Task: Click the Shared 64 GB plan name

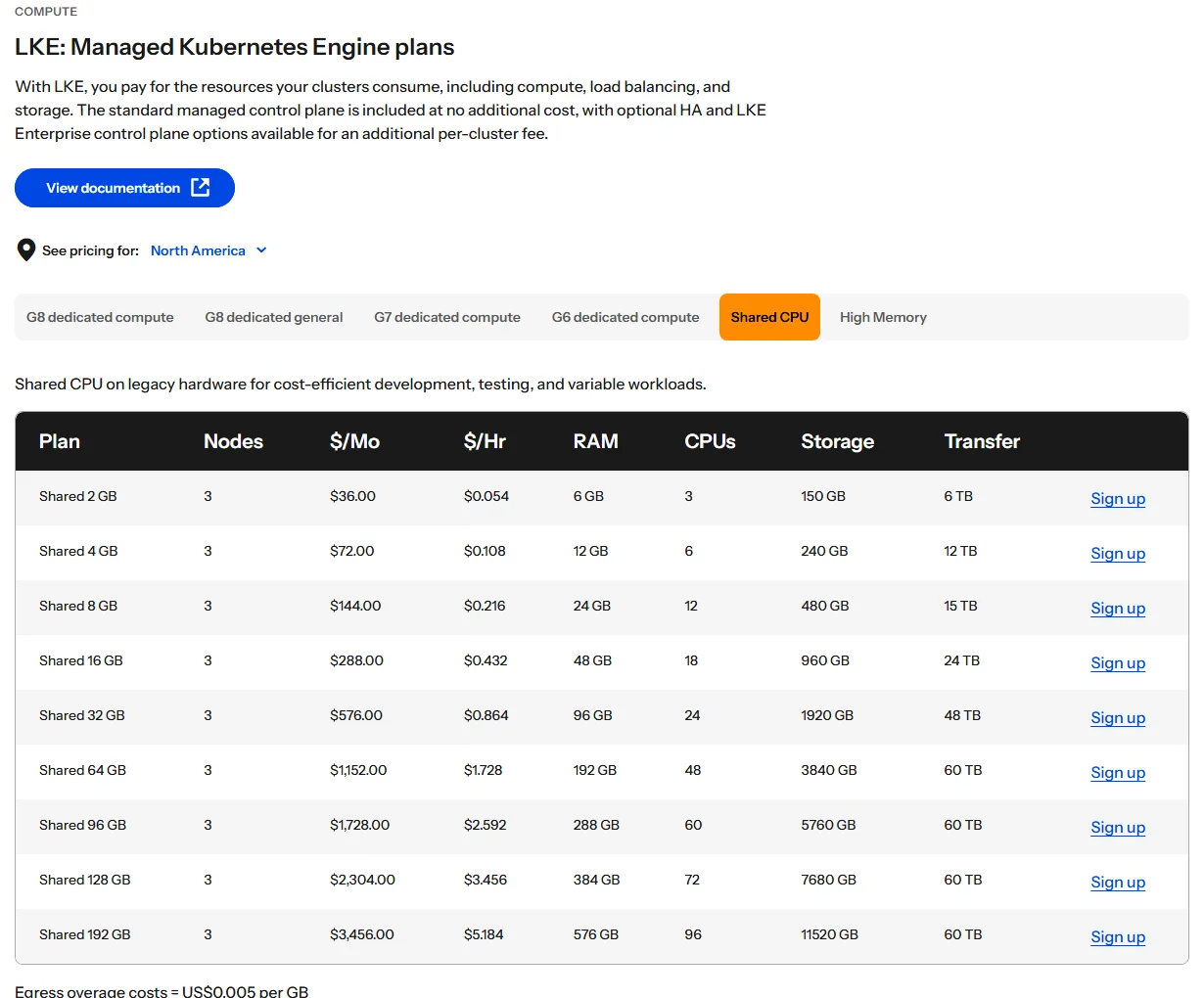Action: [82, 770]
